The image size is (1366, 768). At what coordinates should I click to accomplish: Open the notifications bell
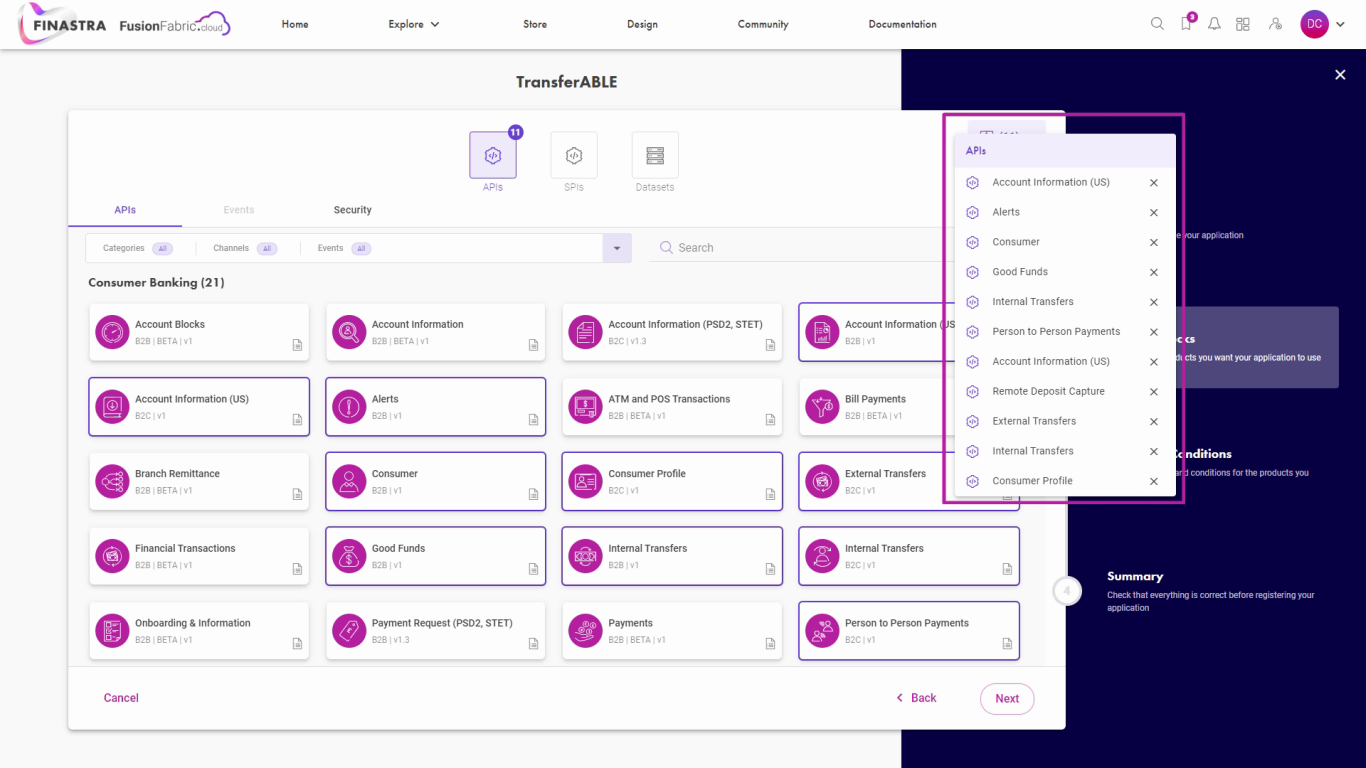(x=1214, y=24)
